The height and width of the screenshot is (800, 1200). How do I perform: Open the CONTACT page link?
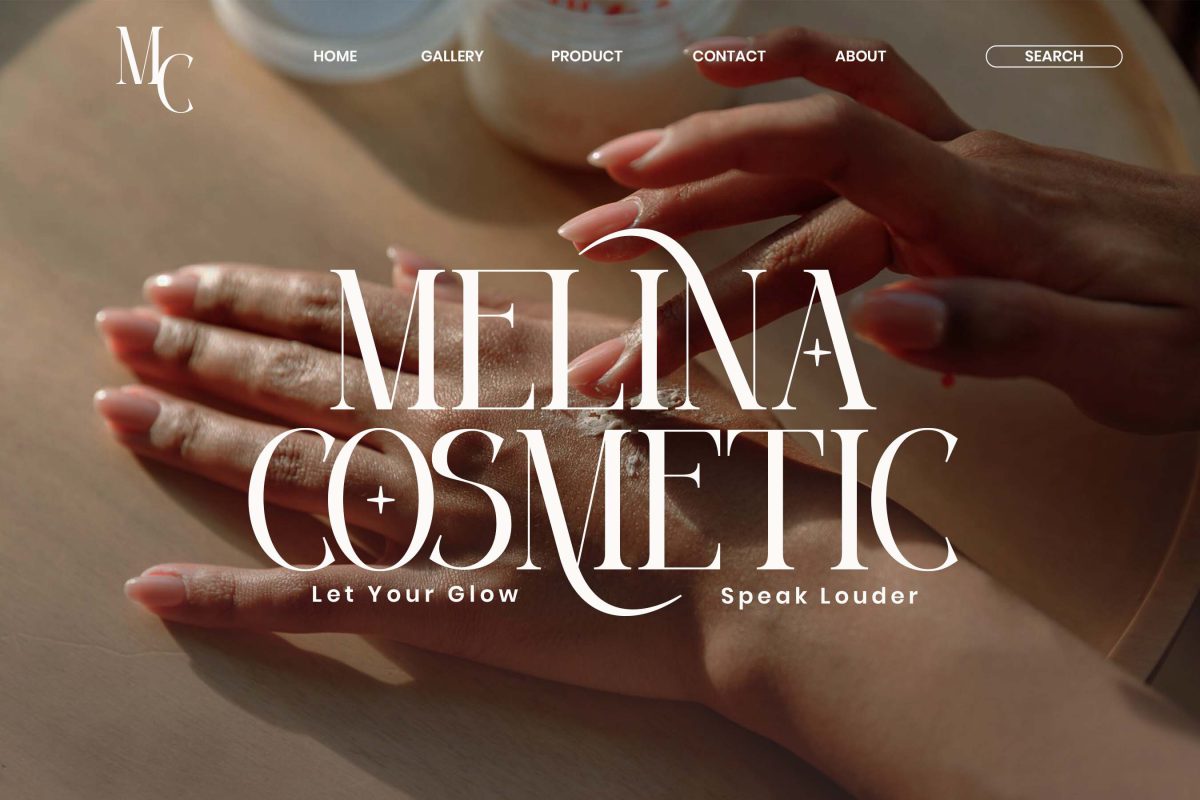729,56
